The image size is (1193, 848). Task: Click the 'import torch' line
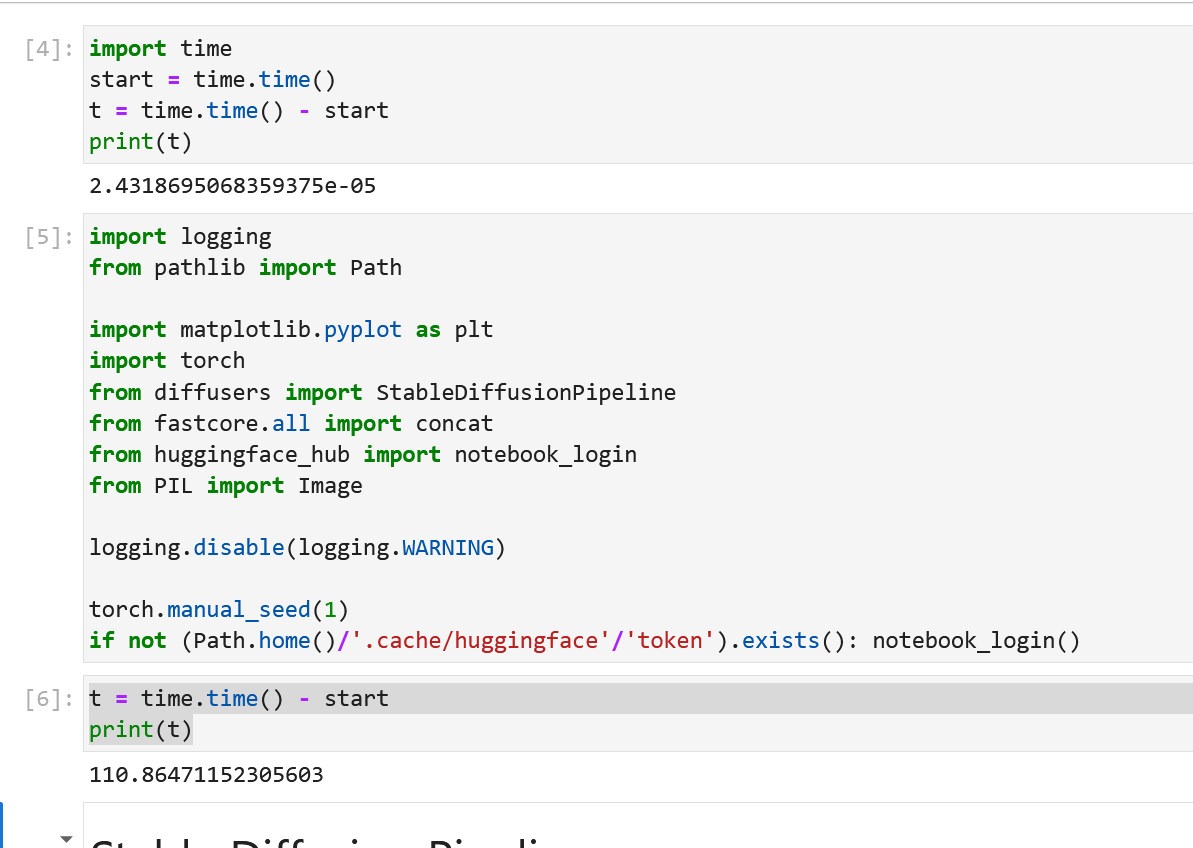click(167, 361)
